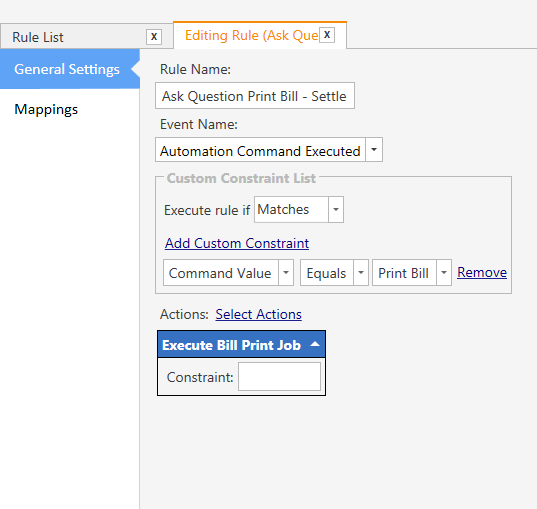
Task: Click the Matches combo box text
Action: click(x=283, y=210)
